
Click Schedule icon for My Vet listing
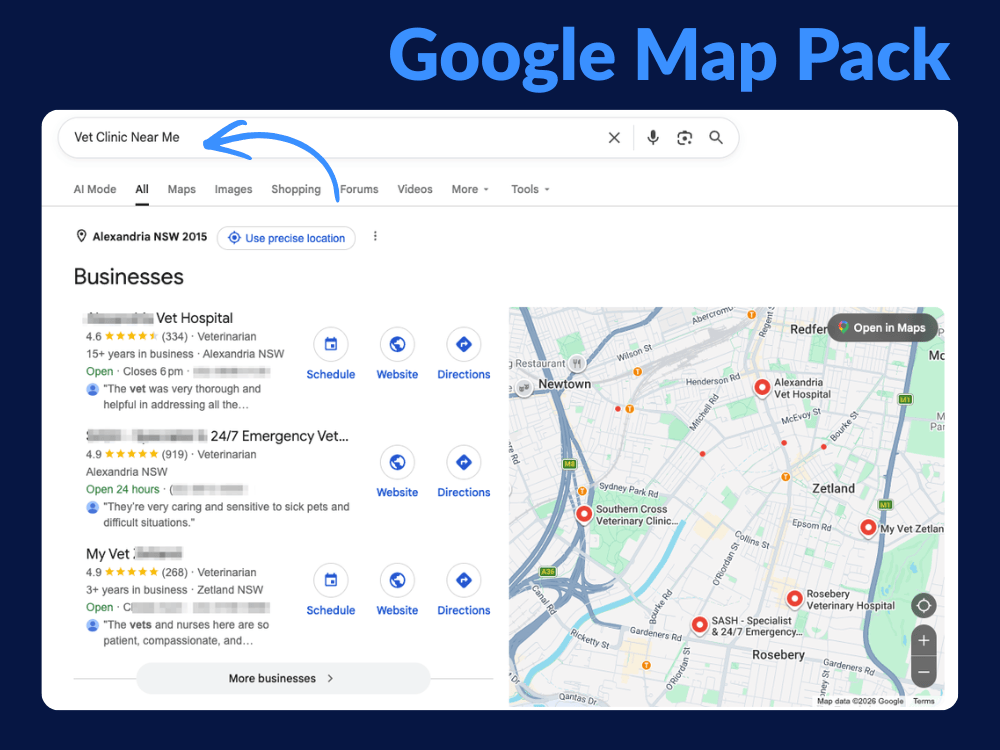tap(330, 580)
